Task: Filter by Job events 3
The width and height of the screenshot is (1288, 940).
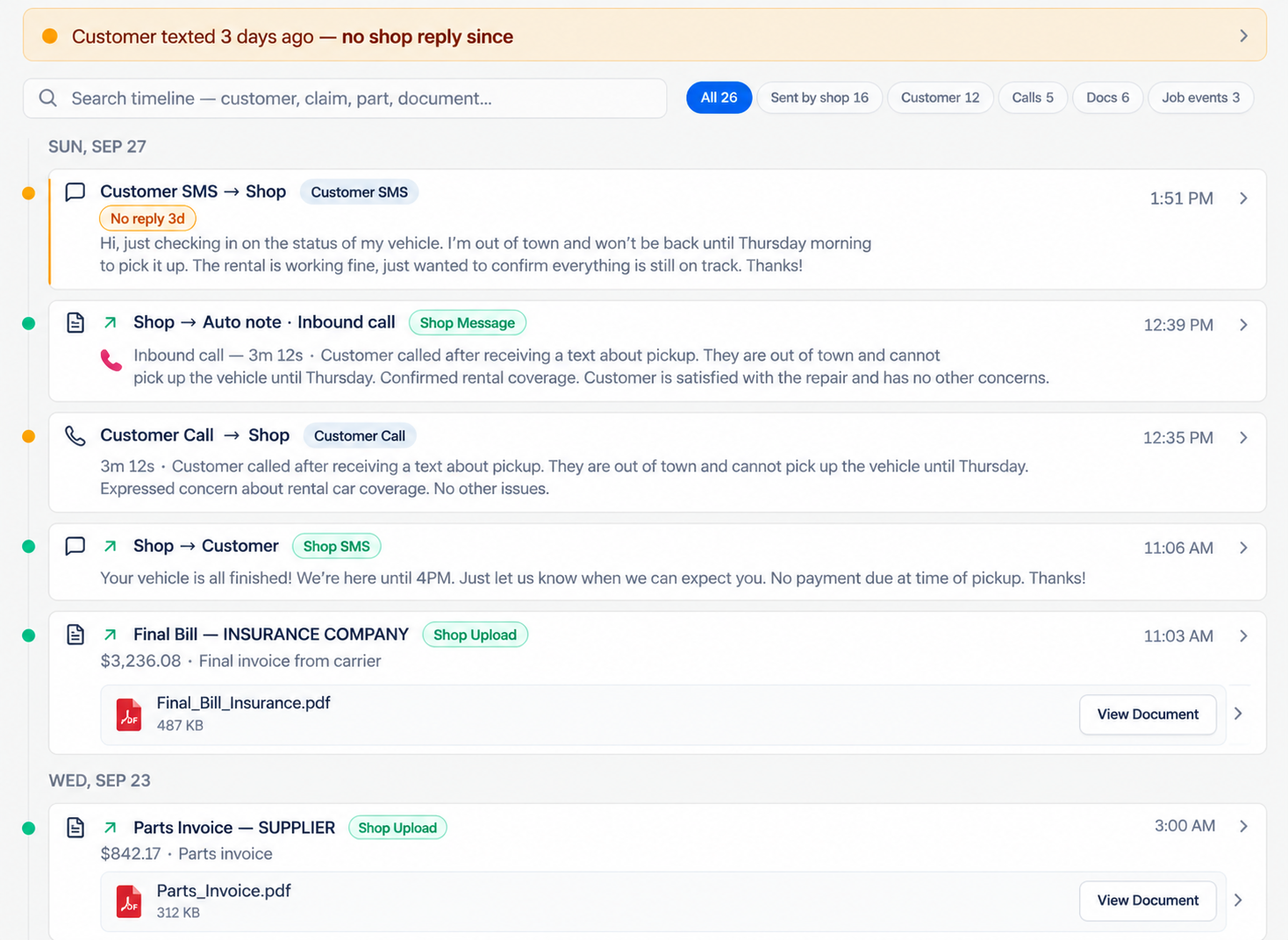Action: click(x=1200, y=97)
